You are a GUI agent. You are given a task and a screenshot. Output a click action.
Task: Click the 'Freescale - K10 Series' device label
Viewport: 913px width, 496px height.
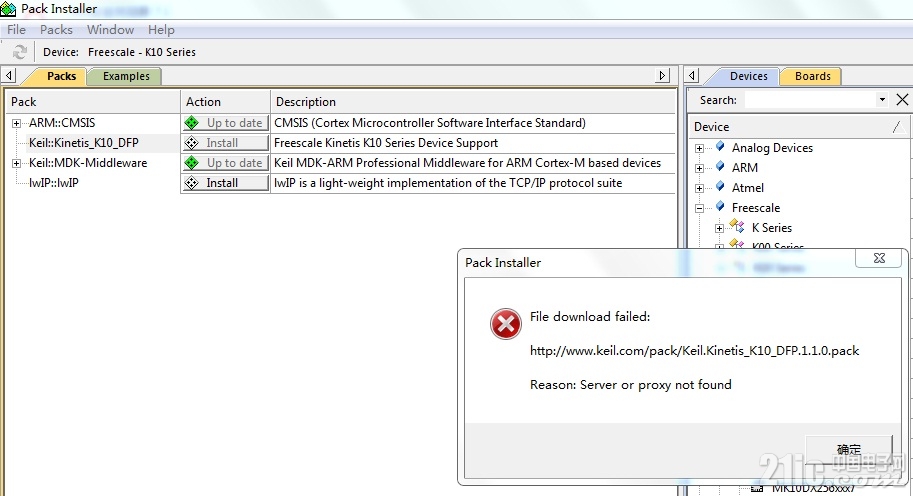[141, 52]
